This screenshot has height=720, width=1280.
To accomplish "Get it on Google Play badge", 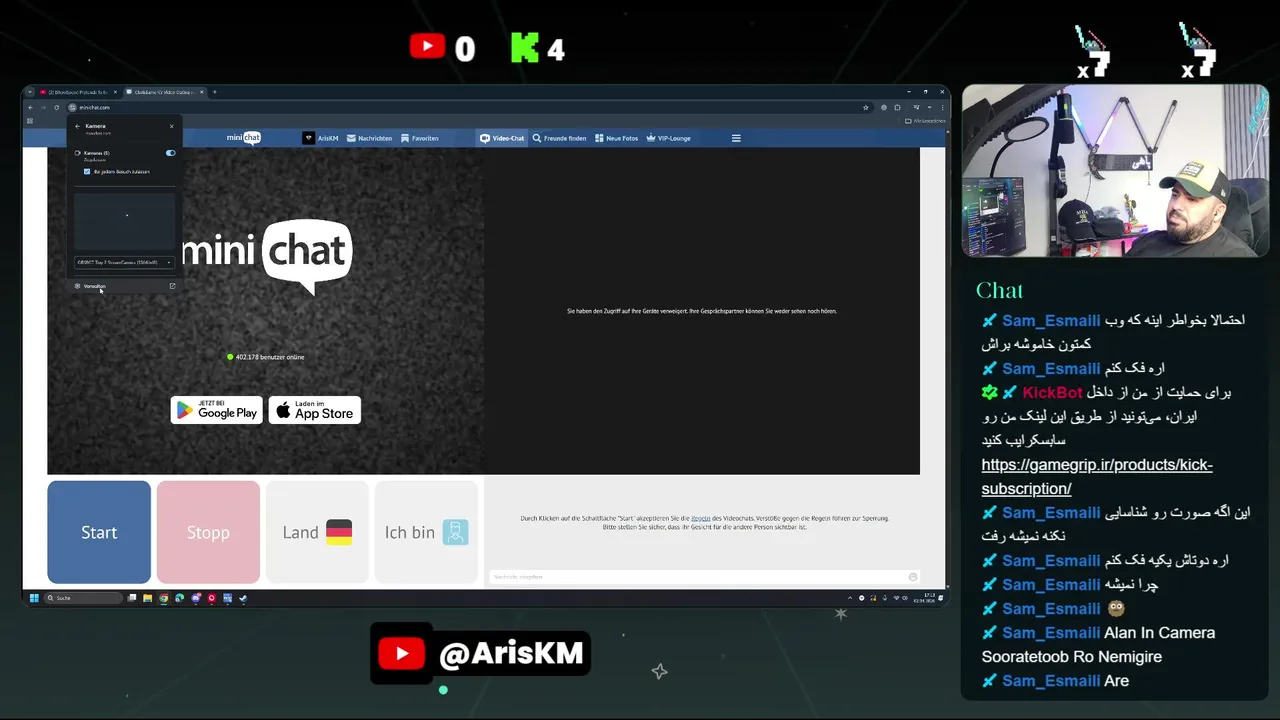I will [216, 410].
